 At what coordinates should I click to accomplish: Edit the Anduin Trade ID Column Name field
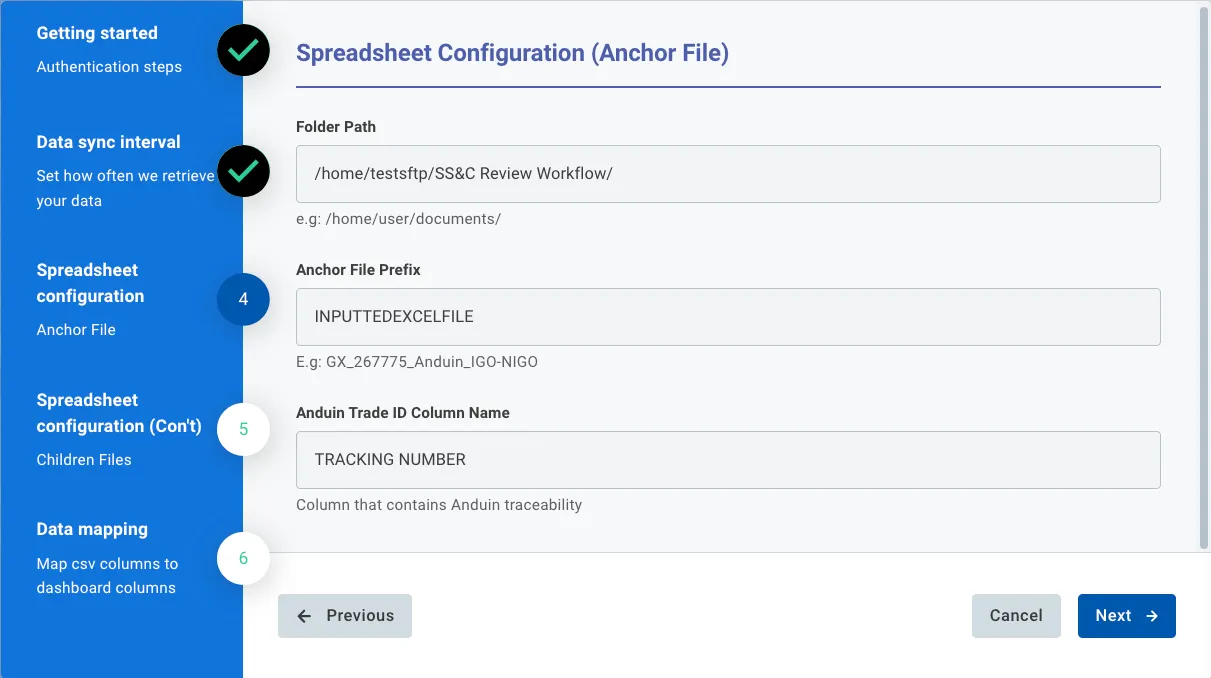[728, 460]
